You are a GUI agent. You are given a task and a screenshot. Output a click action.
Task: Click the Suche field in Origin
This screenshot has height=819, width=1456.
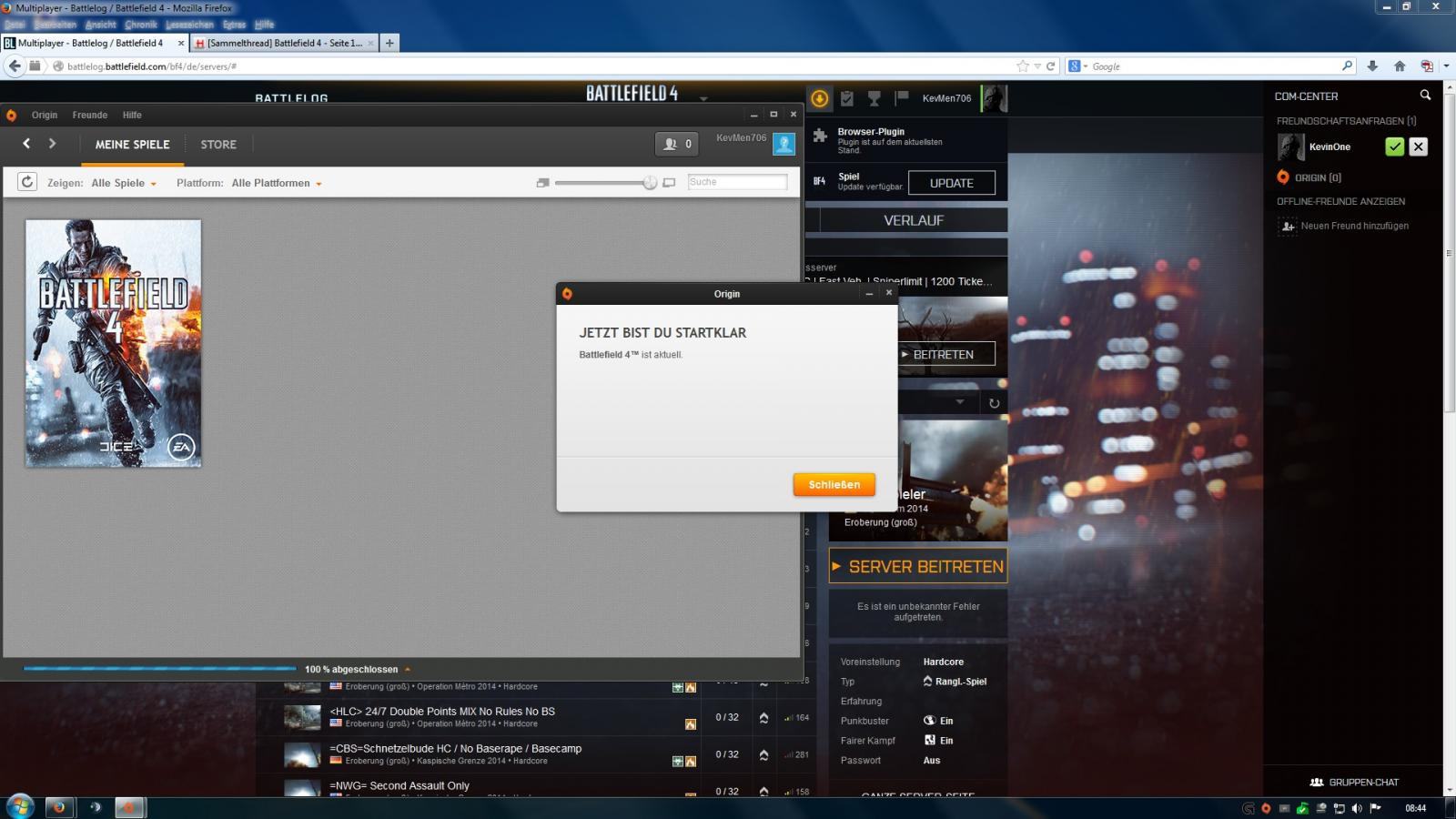point(737,182)
